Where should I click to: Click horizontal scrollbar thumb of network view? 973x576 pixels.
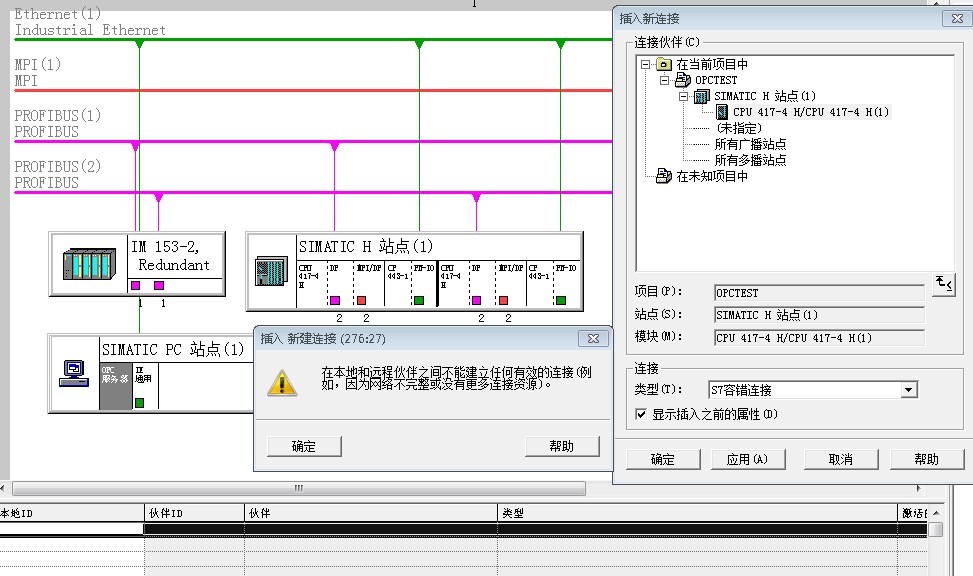tap(298, 488)
